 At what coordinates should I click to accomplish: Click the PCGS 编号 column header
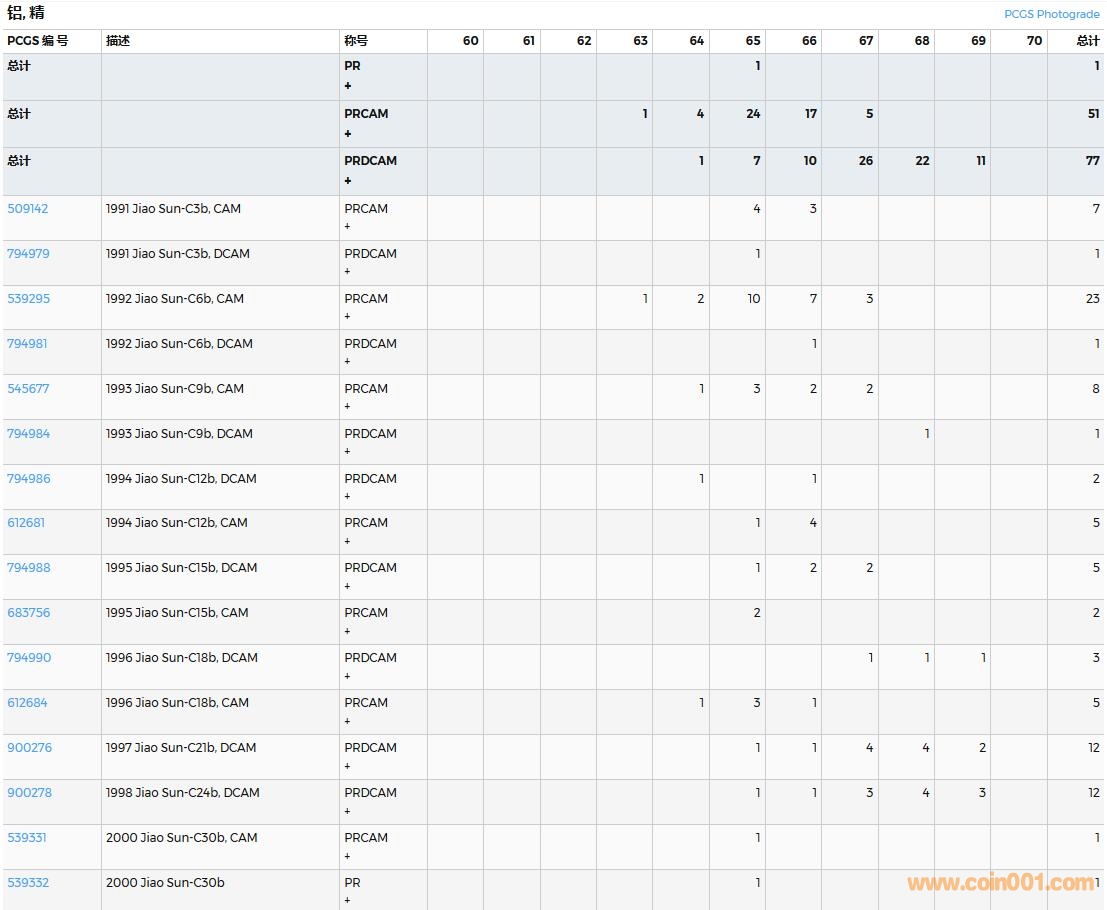38,41
